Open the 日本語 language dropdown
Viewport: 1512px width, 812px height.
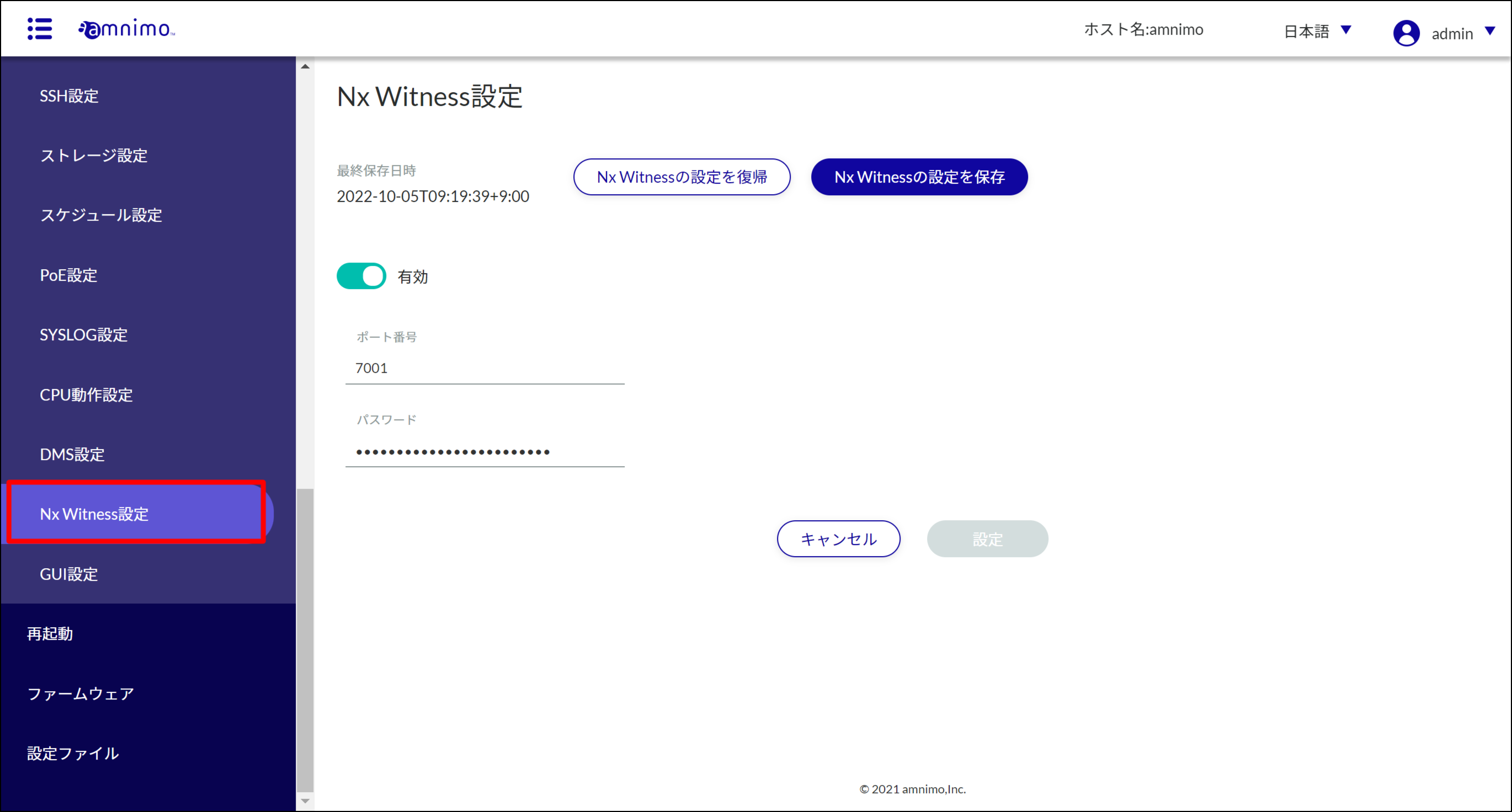click(1318, 30)
